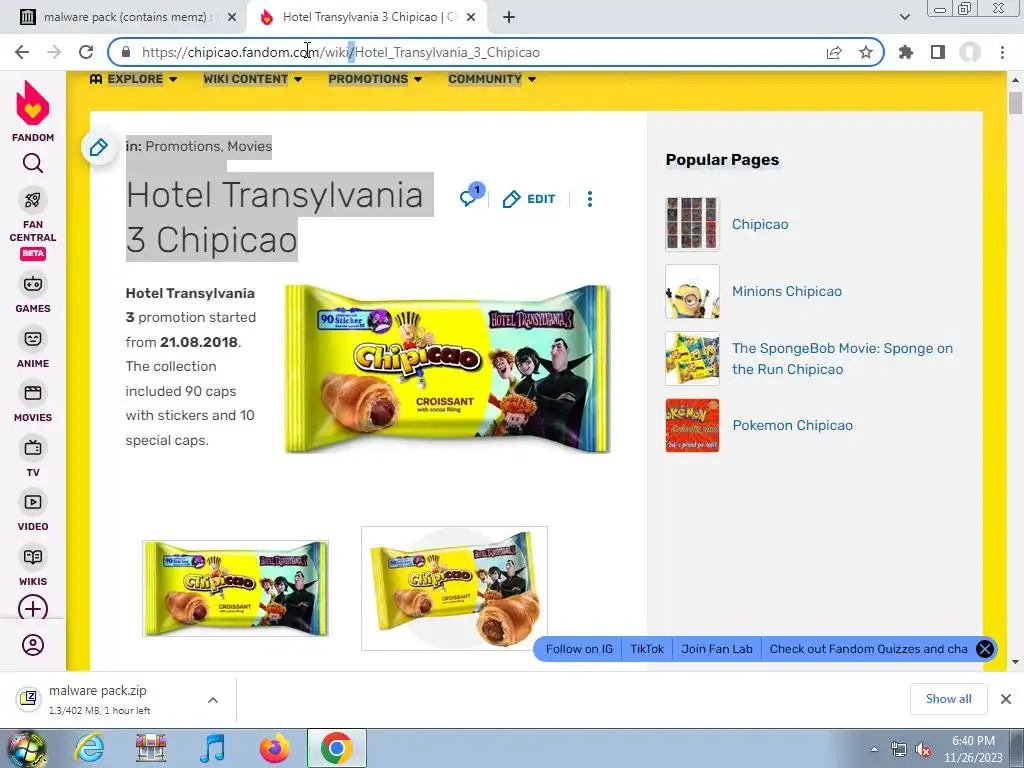Bookmark this page with star icon
The height and width of the screenshot is (768, 1024).
point(866,52)
